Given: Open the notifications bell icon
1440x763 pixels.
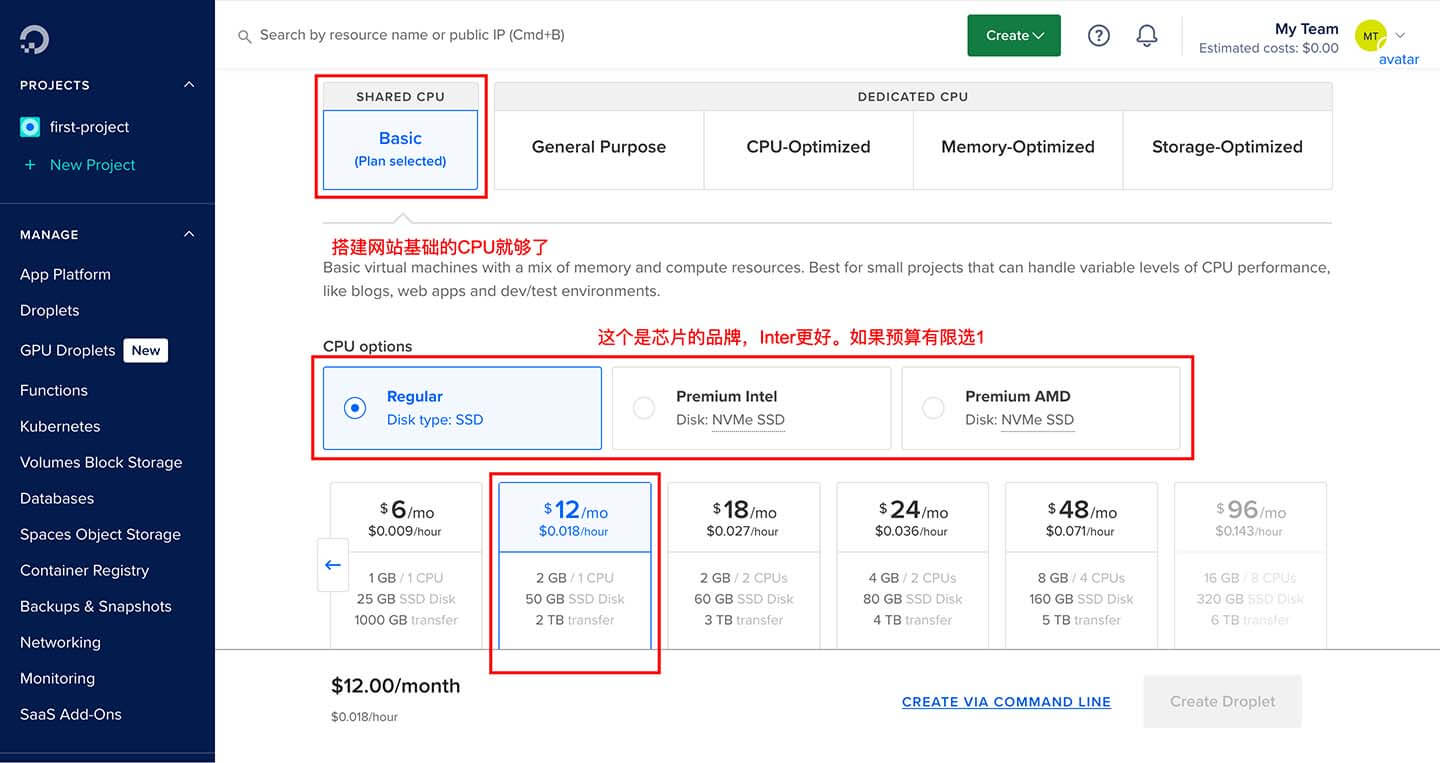Looking at the screenshot, I should (x=1147, y=35).
